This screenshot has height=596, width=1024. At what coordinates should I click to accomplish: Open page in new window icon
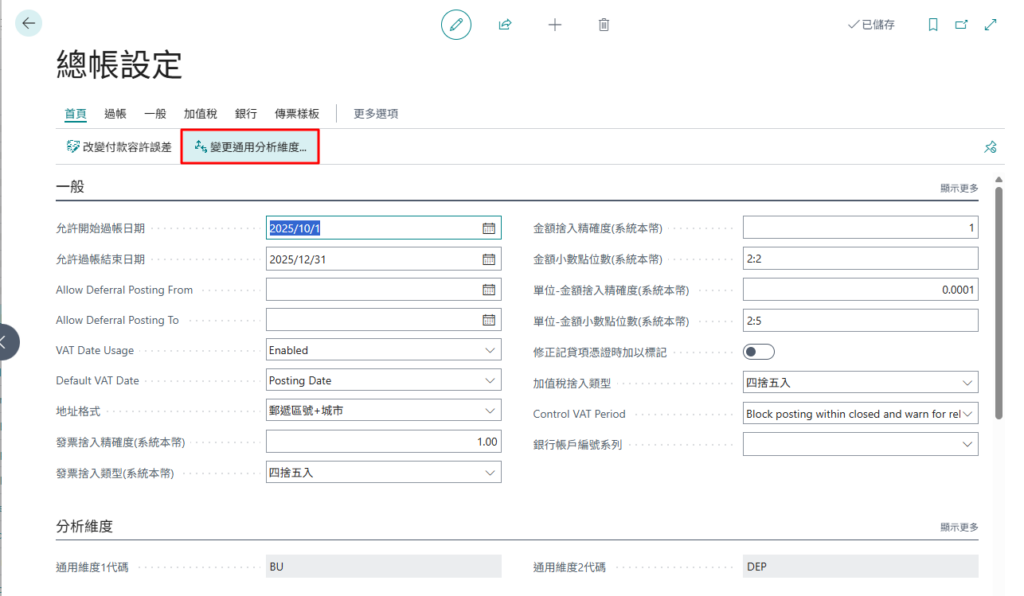point(961,25)
